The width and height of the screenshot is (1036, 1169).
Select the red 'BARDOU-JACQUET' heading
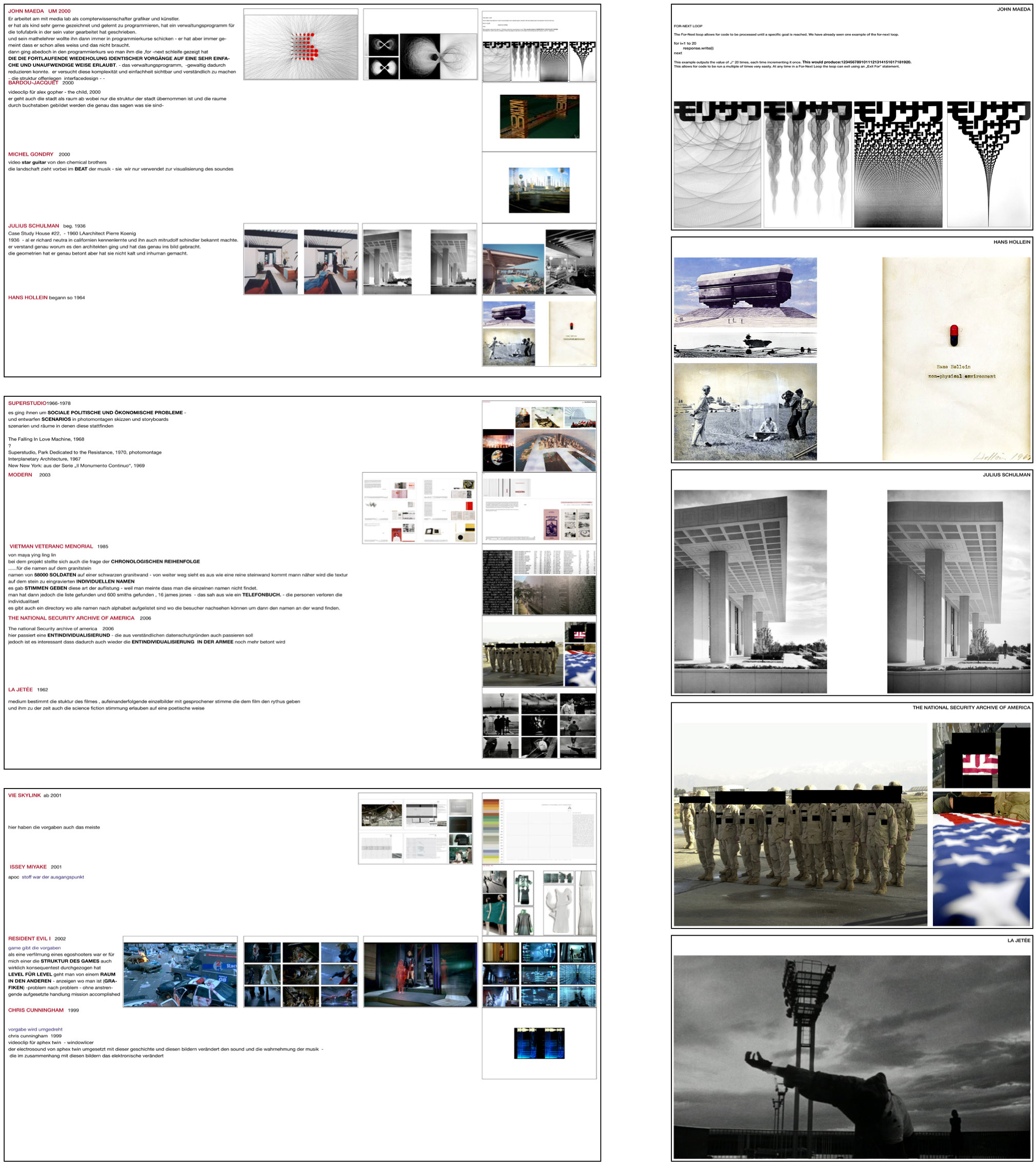pos(33,83)
